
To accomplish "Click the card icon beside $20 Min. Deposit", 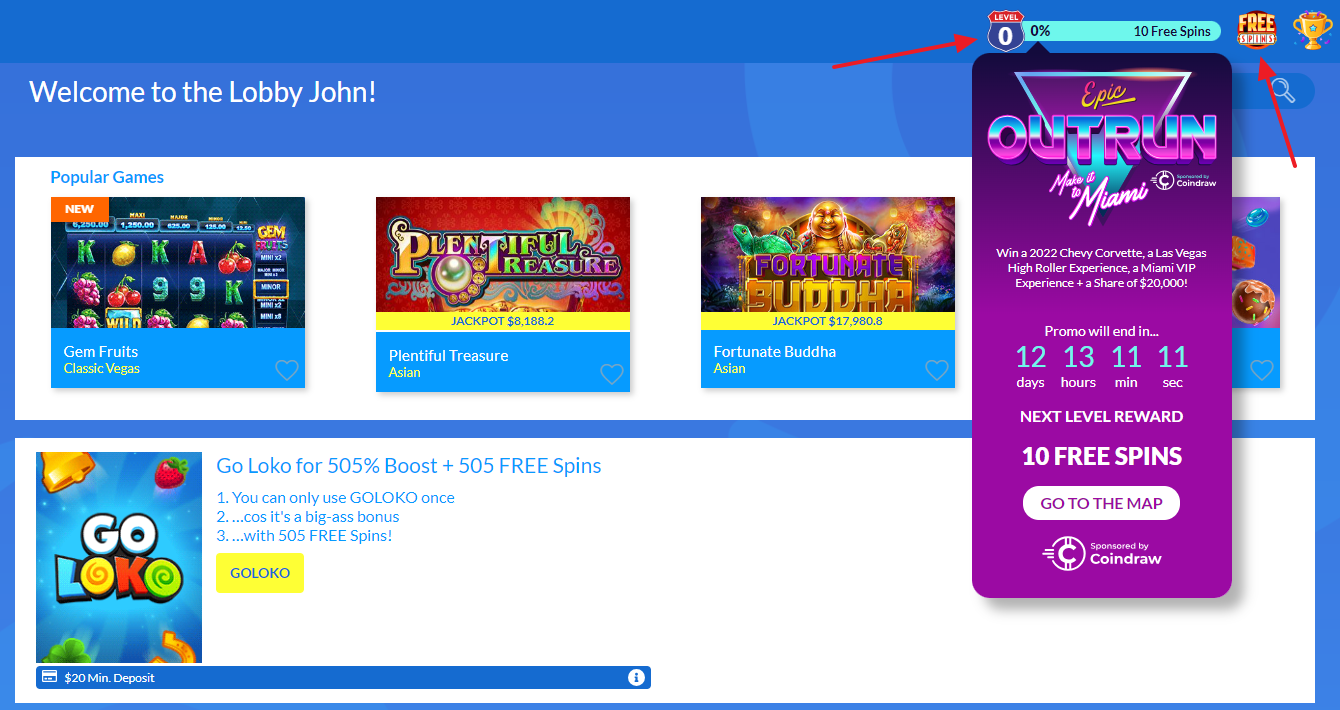I will (x=47, y=677).
